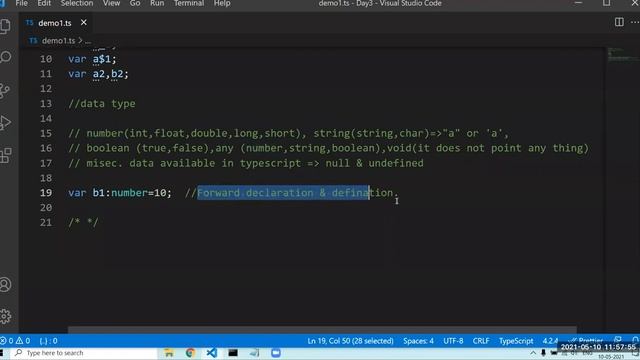Change encoding via 'UTF-8'
The width and height of the screenshot is (640, 360).
point(453,340)
